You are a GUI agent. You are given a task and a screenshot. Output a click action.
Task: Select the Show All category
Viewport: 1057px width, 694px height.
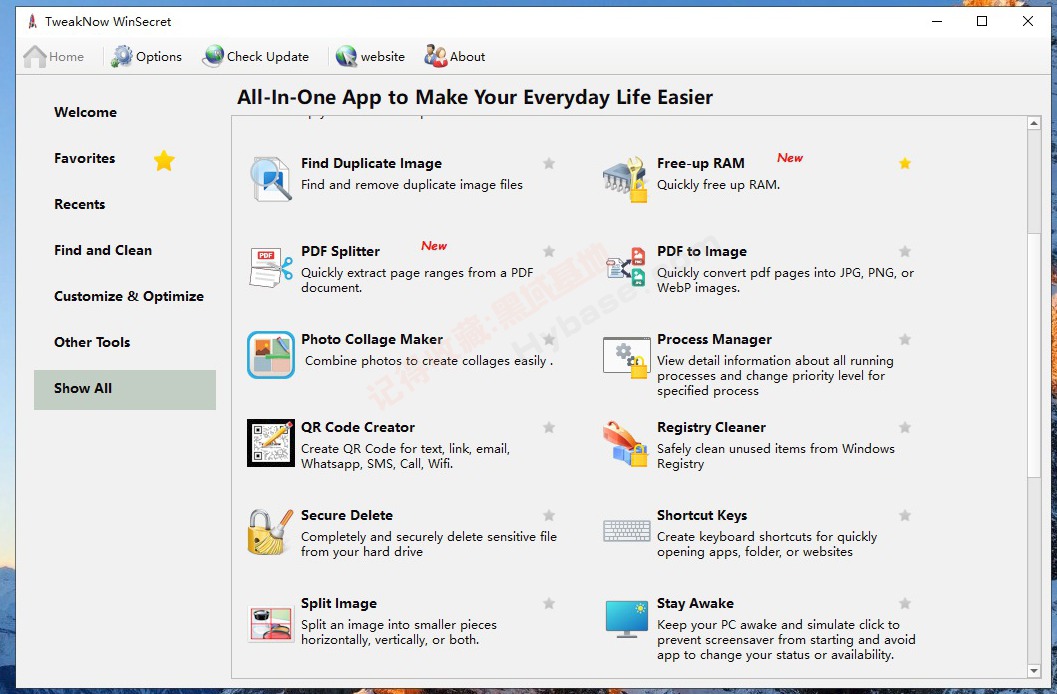pos(125,389)
